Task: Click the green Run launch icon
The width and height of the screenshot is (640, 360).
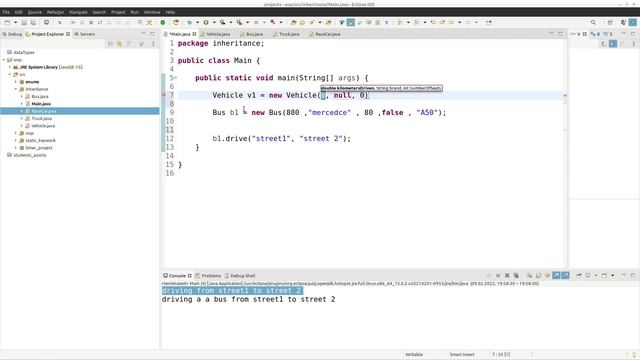Action: [x=206, y=22]
